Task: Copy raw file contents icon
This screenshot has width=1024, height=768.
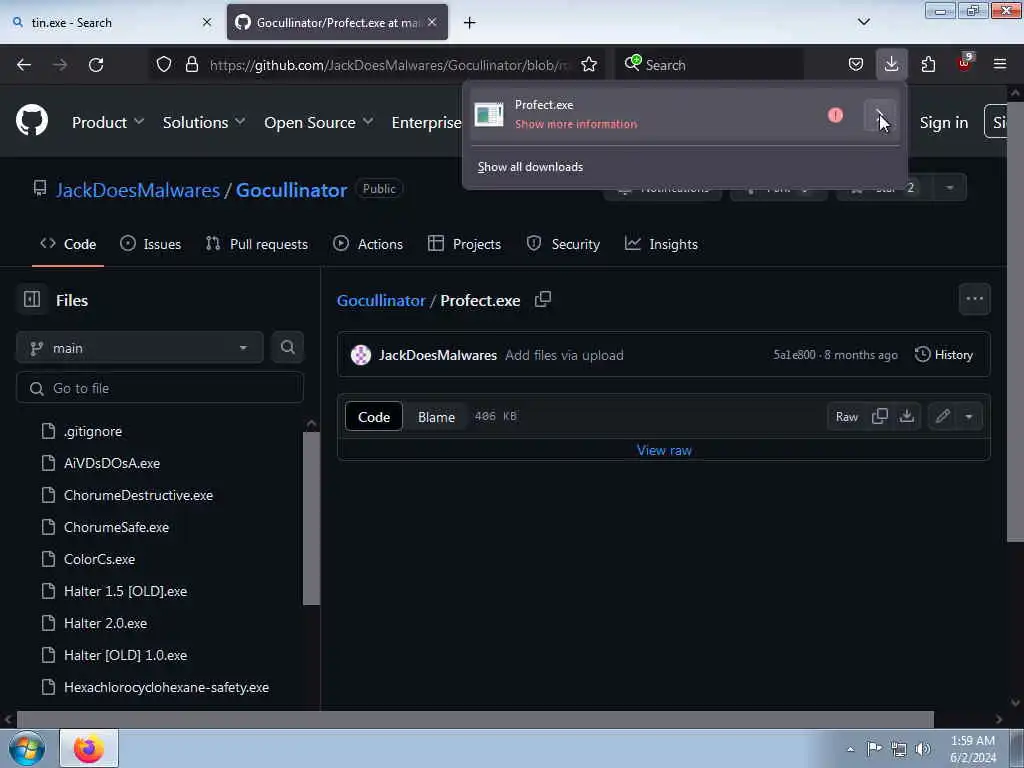Action: 880,417
